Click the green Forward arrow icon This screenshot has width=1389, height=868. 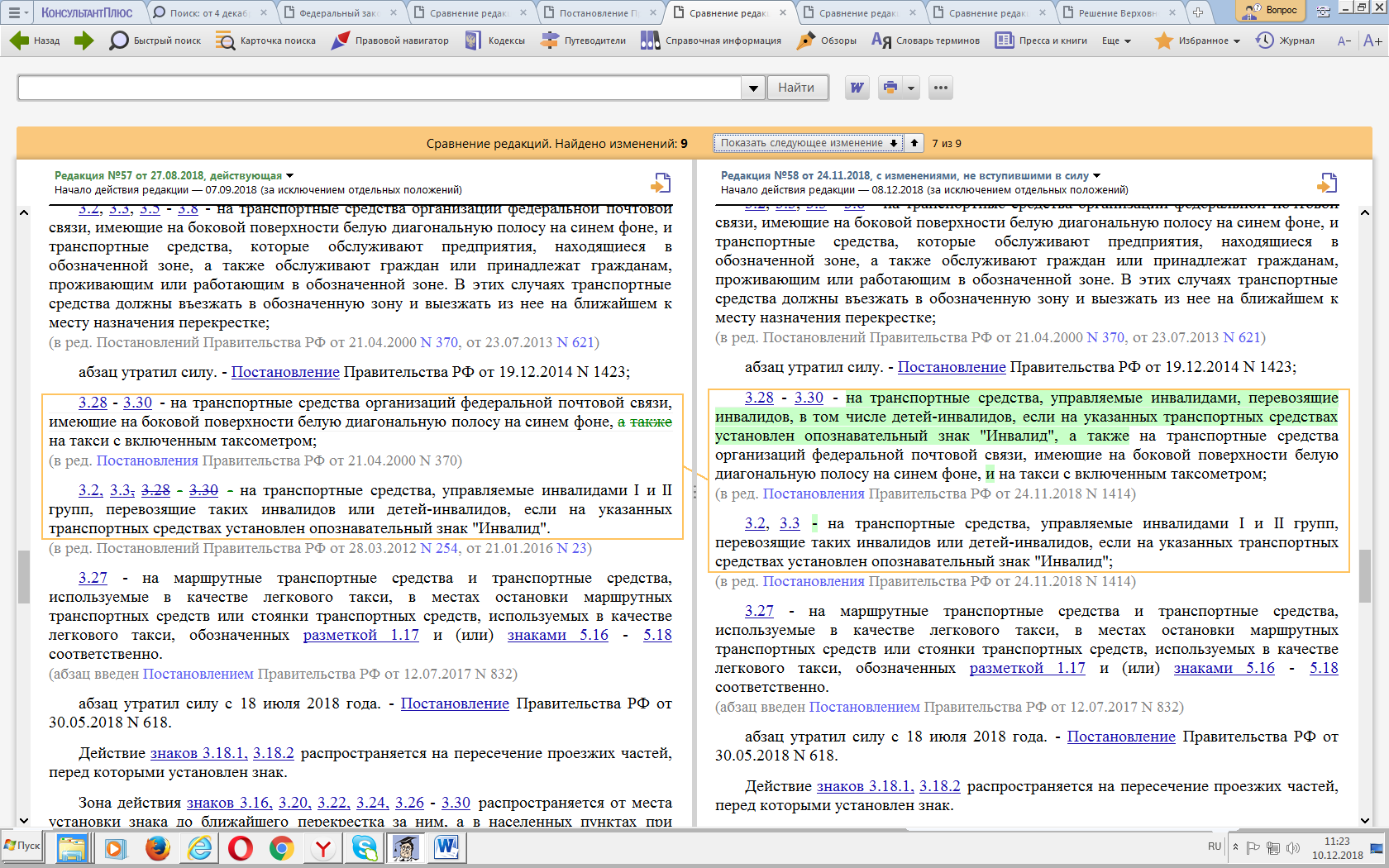click(x=84, y=41)
